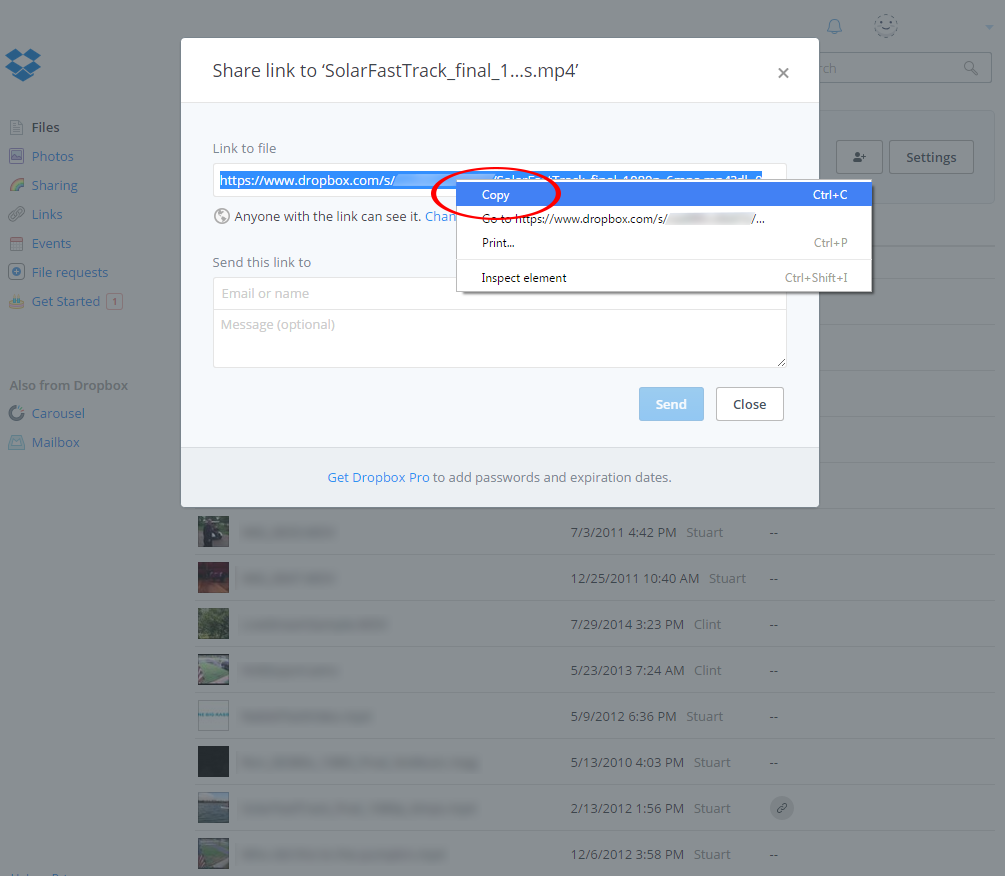This screenshot has width=1005, height=876.
Task: Open thumbnail of the 12/25/2011 file
Action: coord(213,577)
